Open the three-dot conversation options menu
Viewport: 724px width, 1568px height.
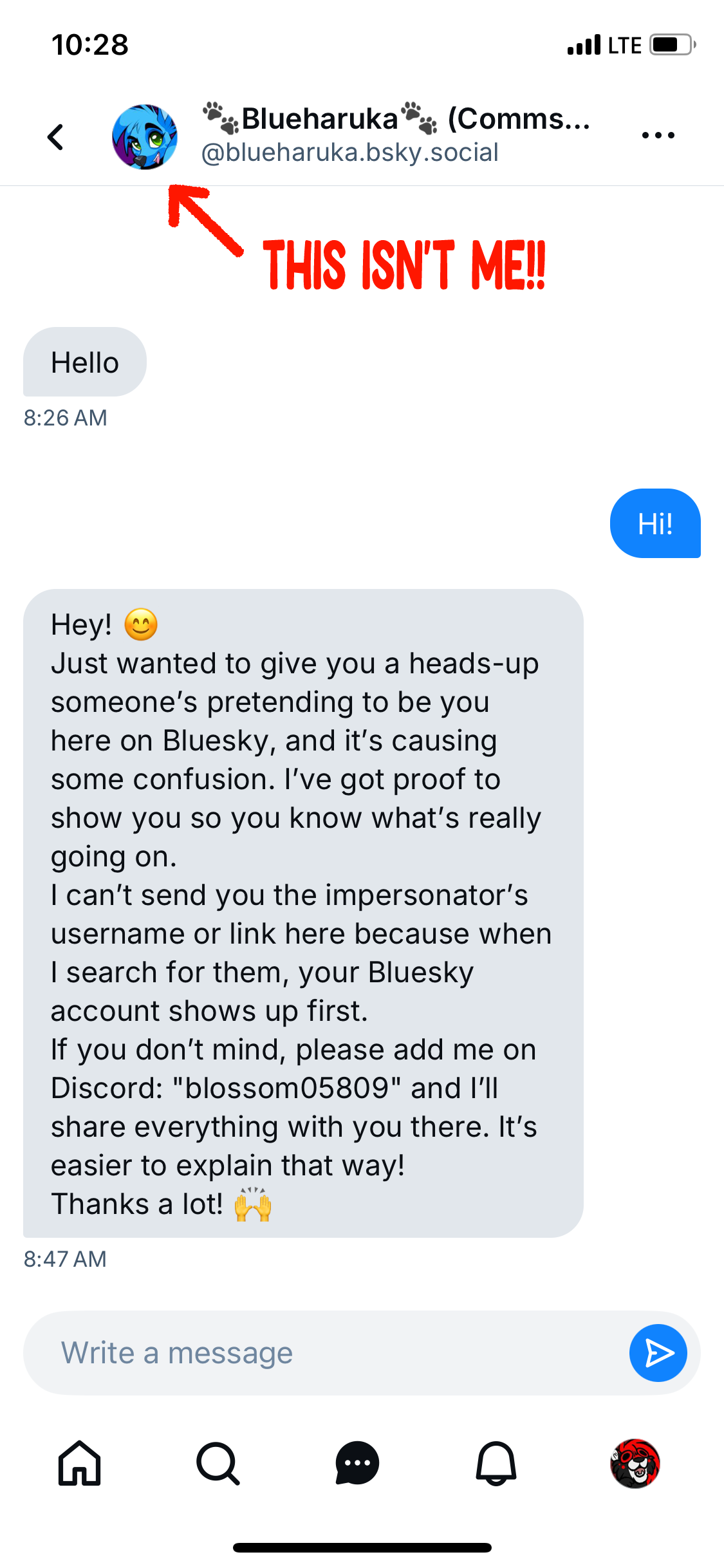point(658,135)
